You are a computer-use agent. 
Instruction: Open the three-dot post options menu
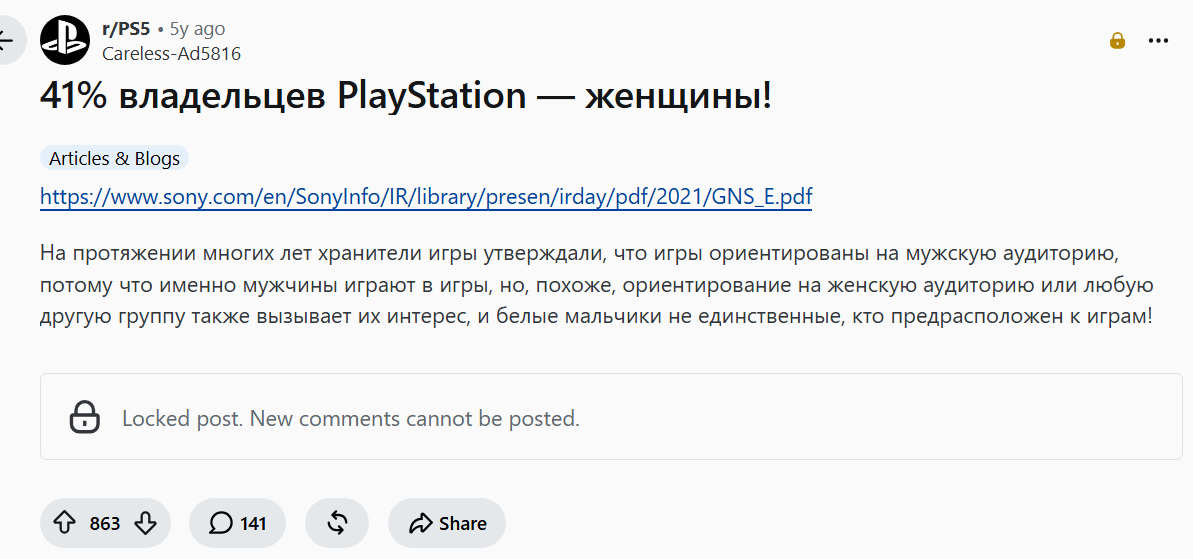coord(1158,40)
